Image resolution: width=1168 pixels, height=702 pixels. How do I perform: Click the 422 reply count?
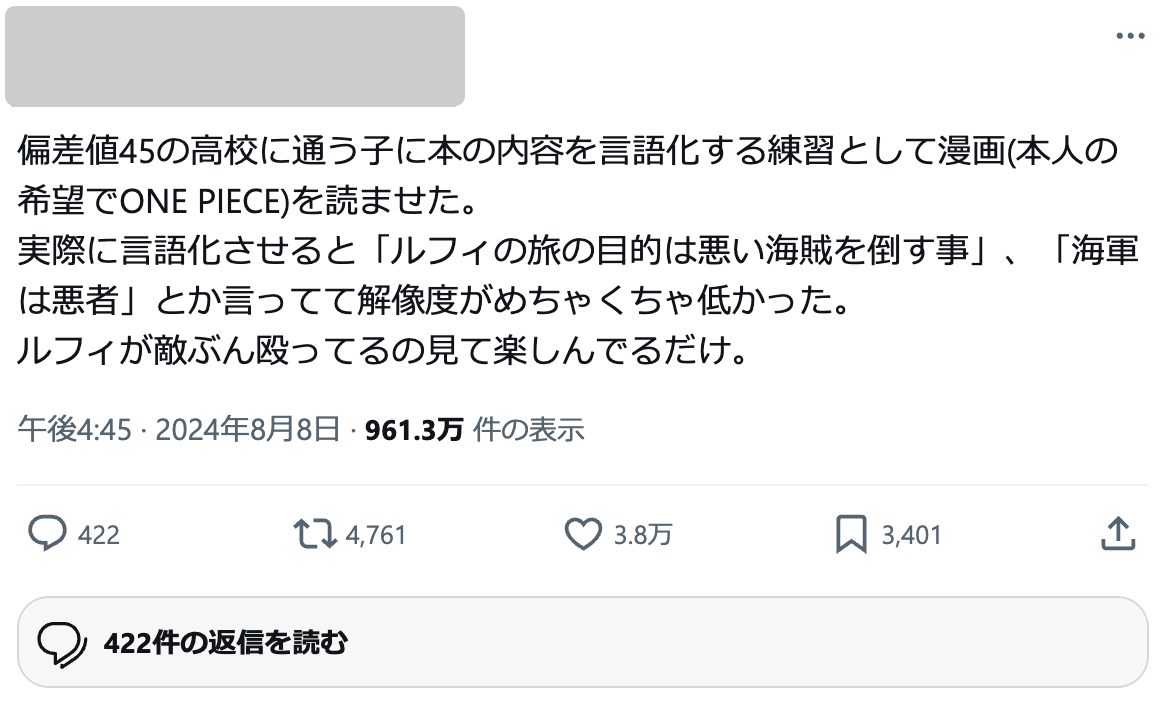click(98, 535)
